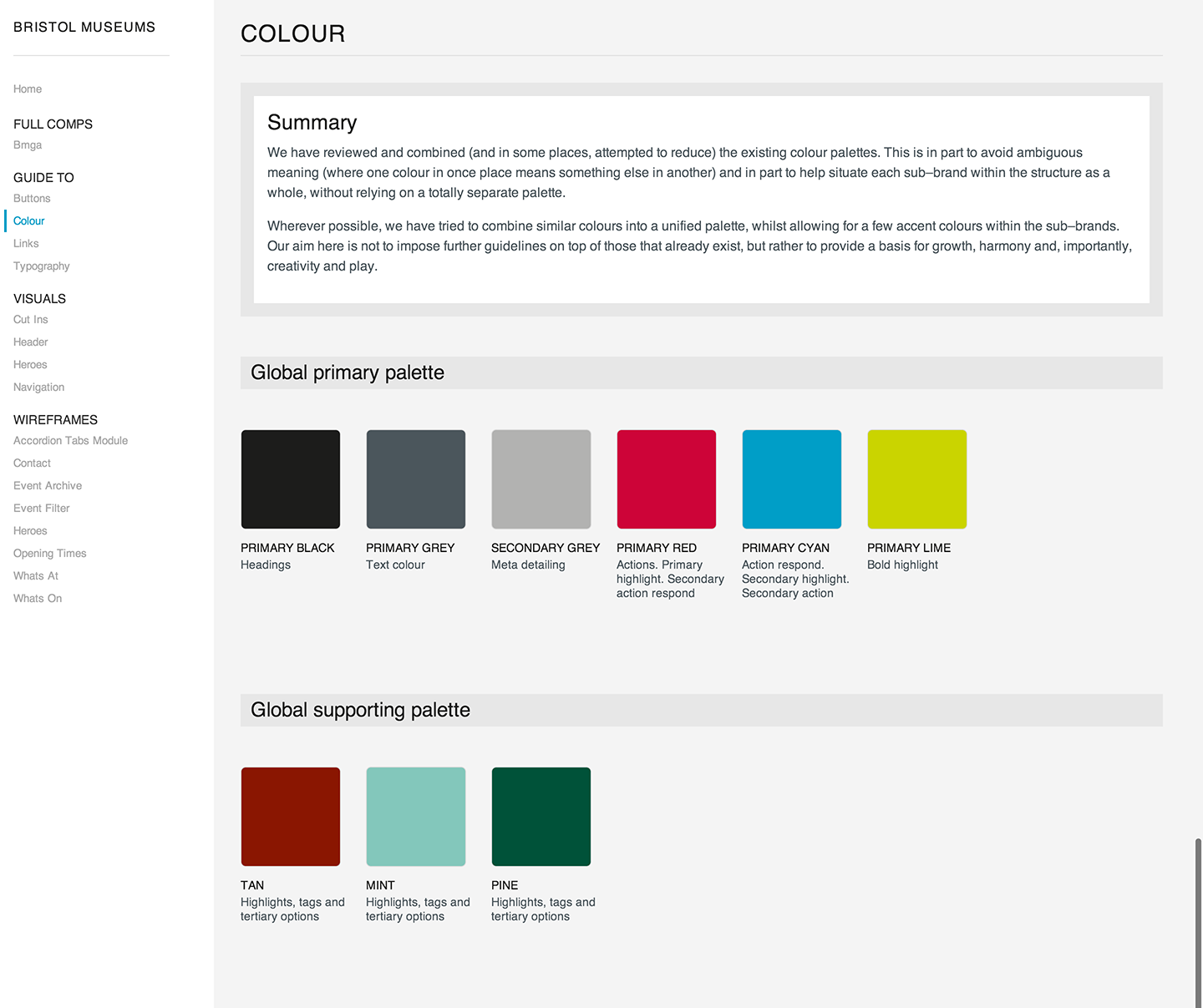Select the Secondary Grey swatch
The image size is (1203, 1008).
(x=541, y=479)
